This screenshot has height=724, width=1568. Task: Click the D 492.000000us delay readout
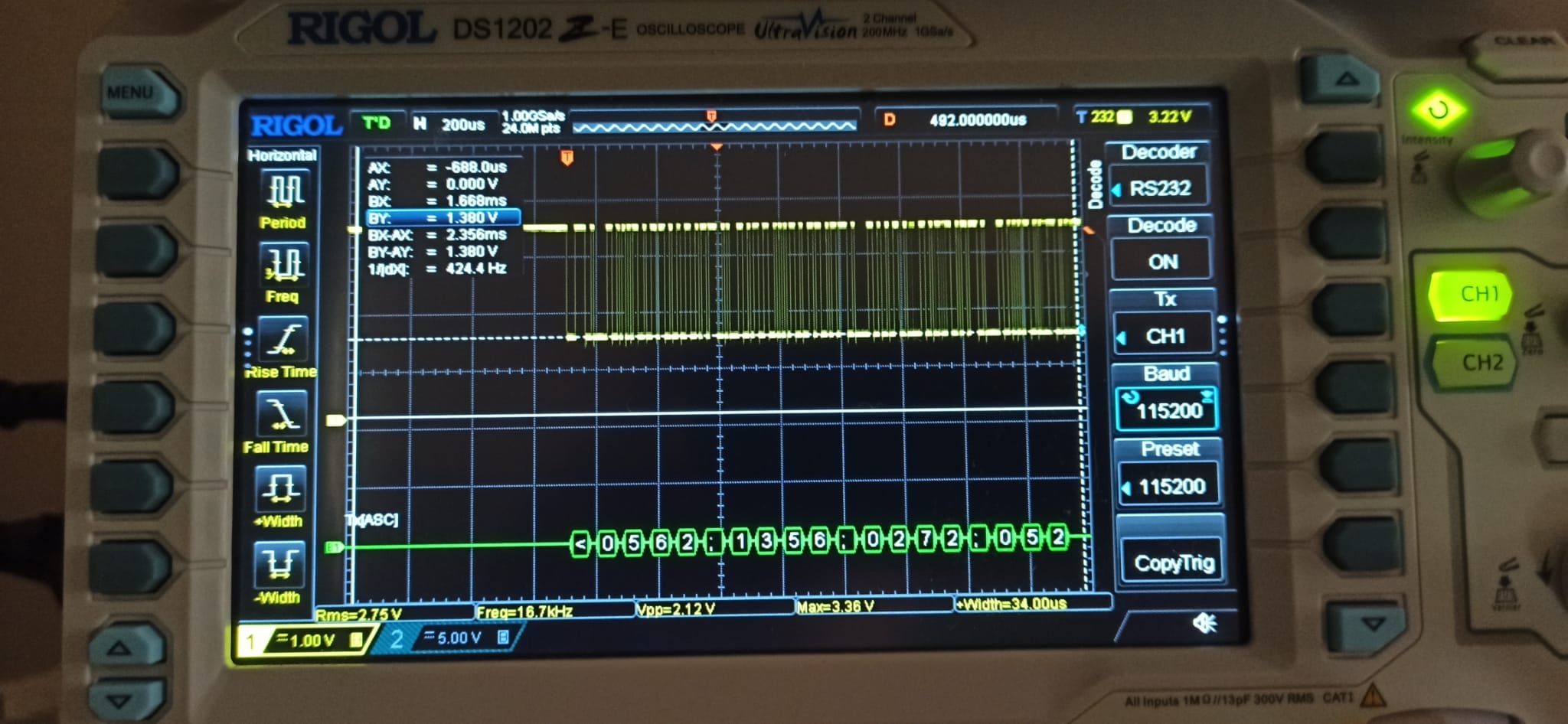pos(965,120)
